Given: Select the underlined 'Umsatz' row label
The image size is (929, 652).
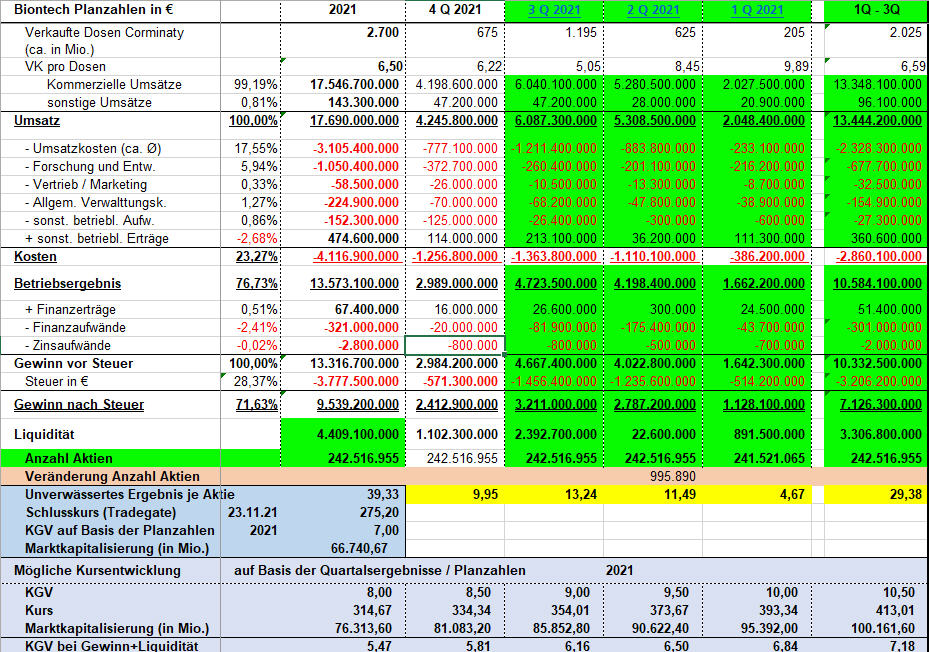Looking at the screenshot, I should click(37, 120).
